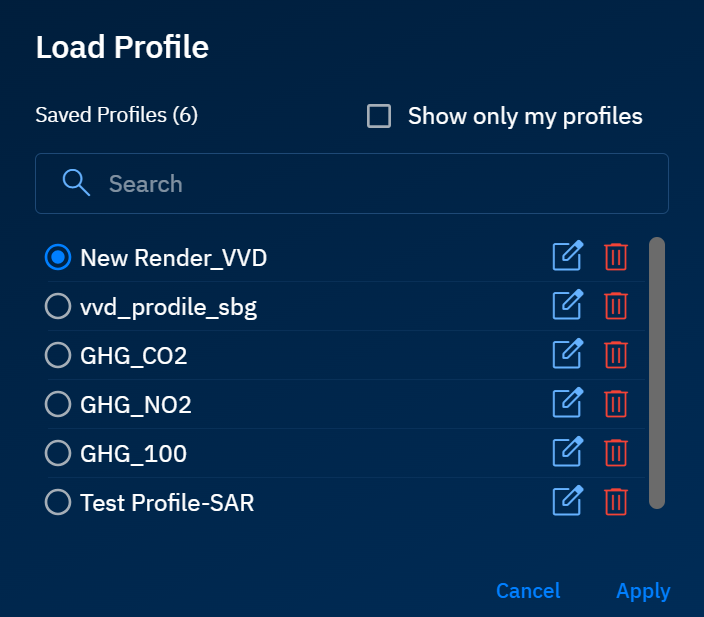
Task: Select the Test Profile-SAR radio button
Action: click(58, 502)
